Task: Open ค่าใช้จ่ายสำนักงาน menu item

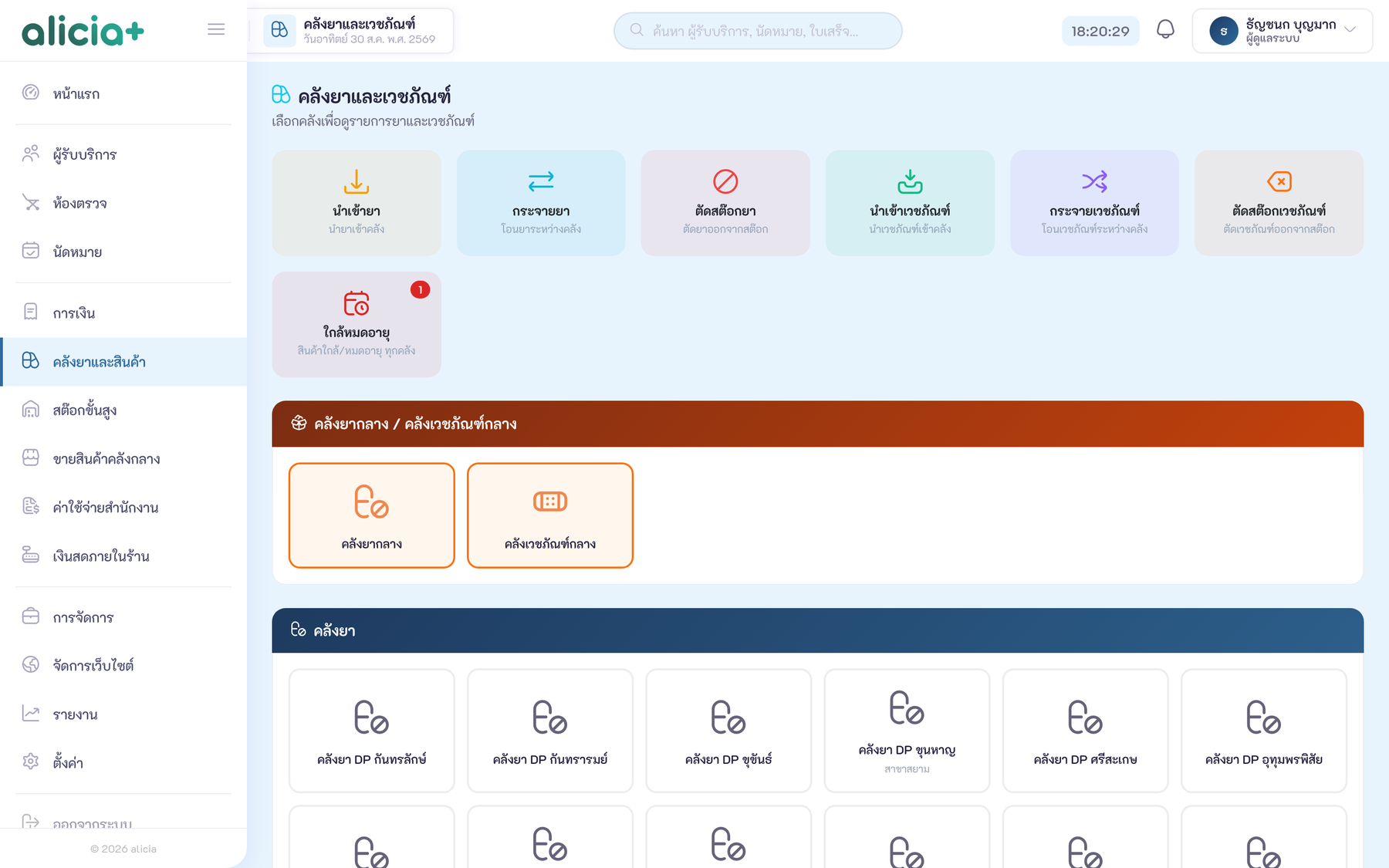Action: click(x=123, y=507)
